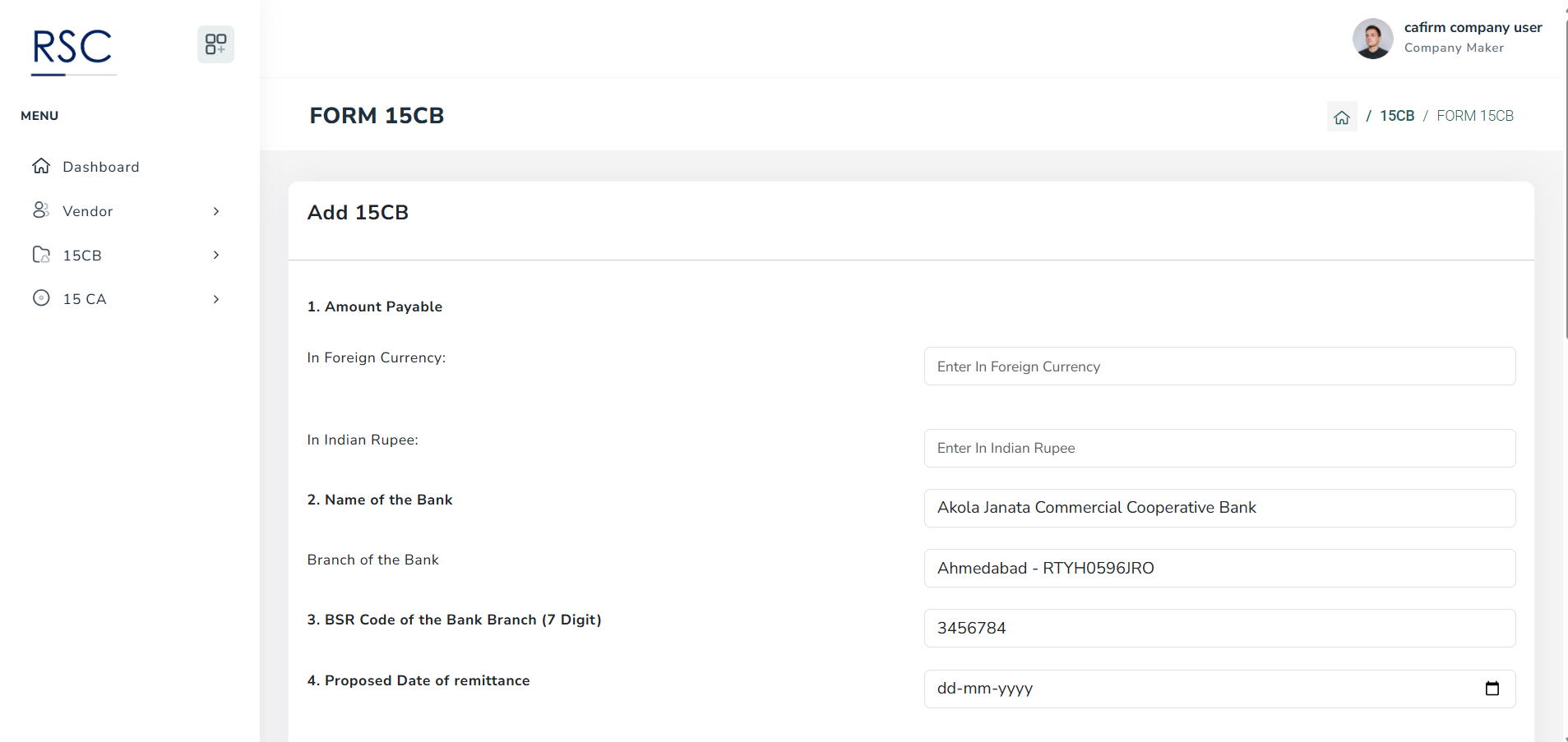Click the breadcrumb home icon
The height and width of the screenshot is (742, 1568).
1341,117
